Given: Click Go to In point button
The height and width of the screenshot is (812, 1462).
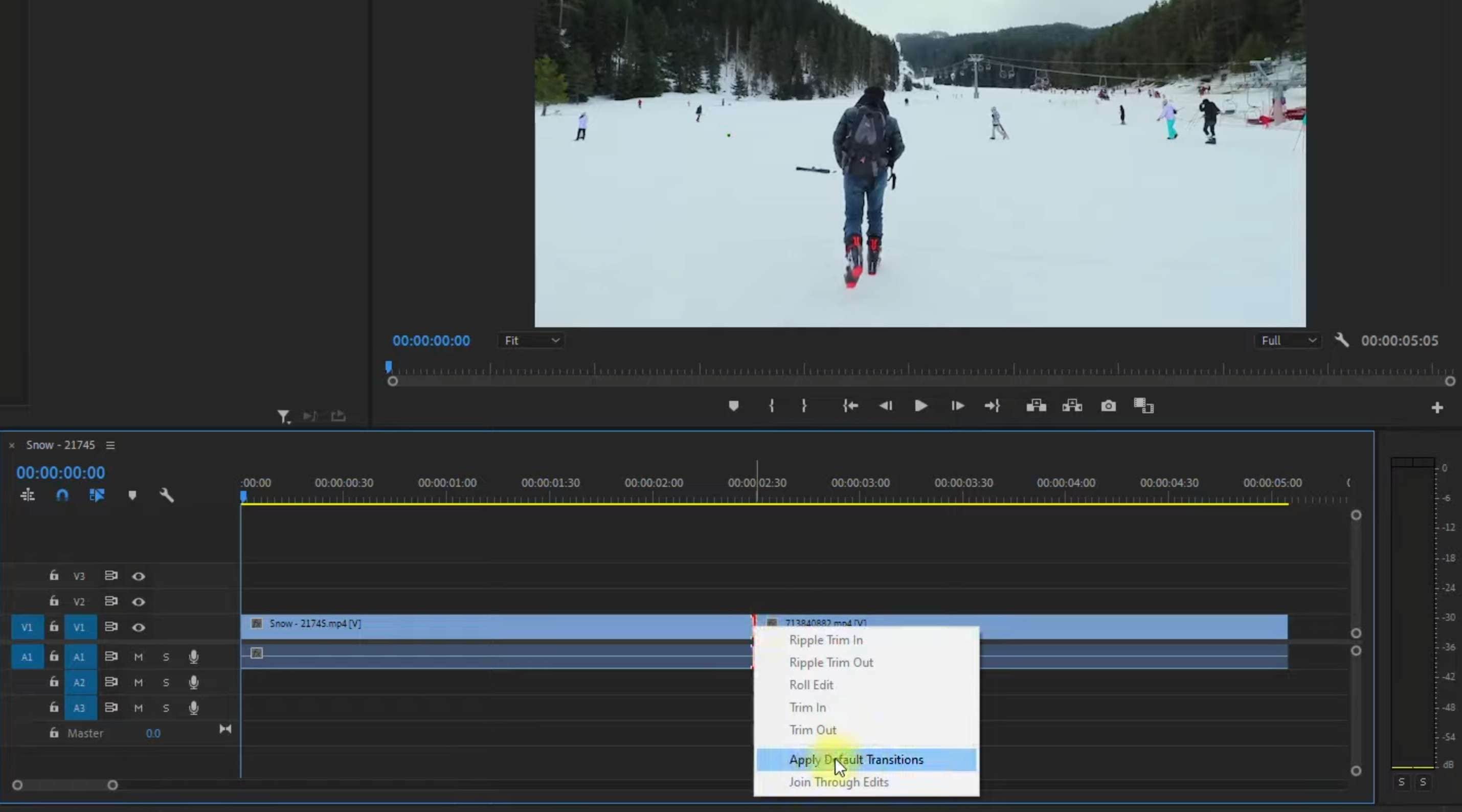Looking at the screenshot, I should [850, 405].
